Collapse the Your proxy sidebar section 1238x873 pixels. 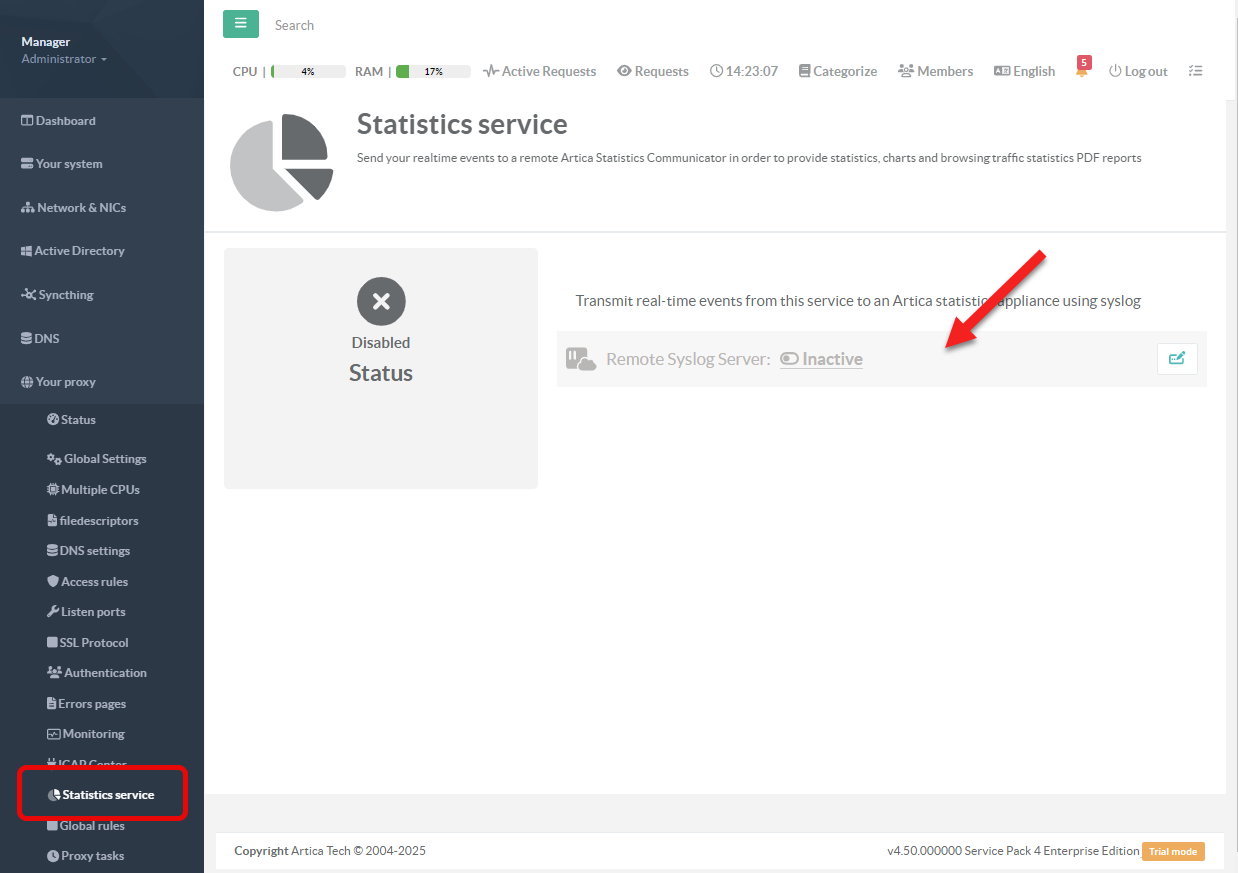[x=65, y=382]
